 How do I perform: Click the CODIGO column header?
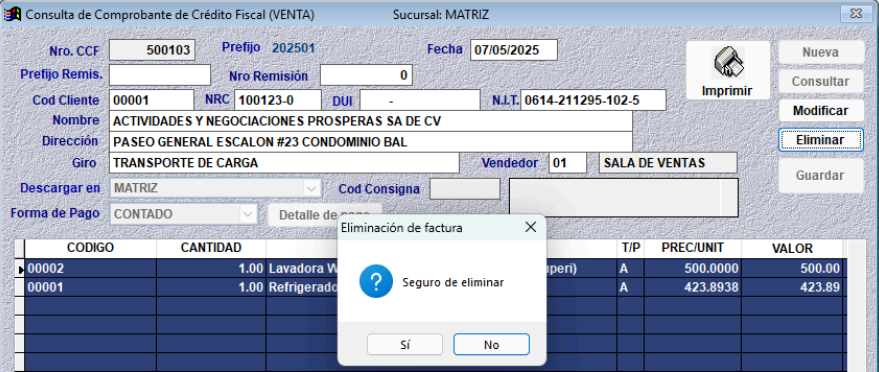click(x=90, y=248)
